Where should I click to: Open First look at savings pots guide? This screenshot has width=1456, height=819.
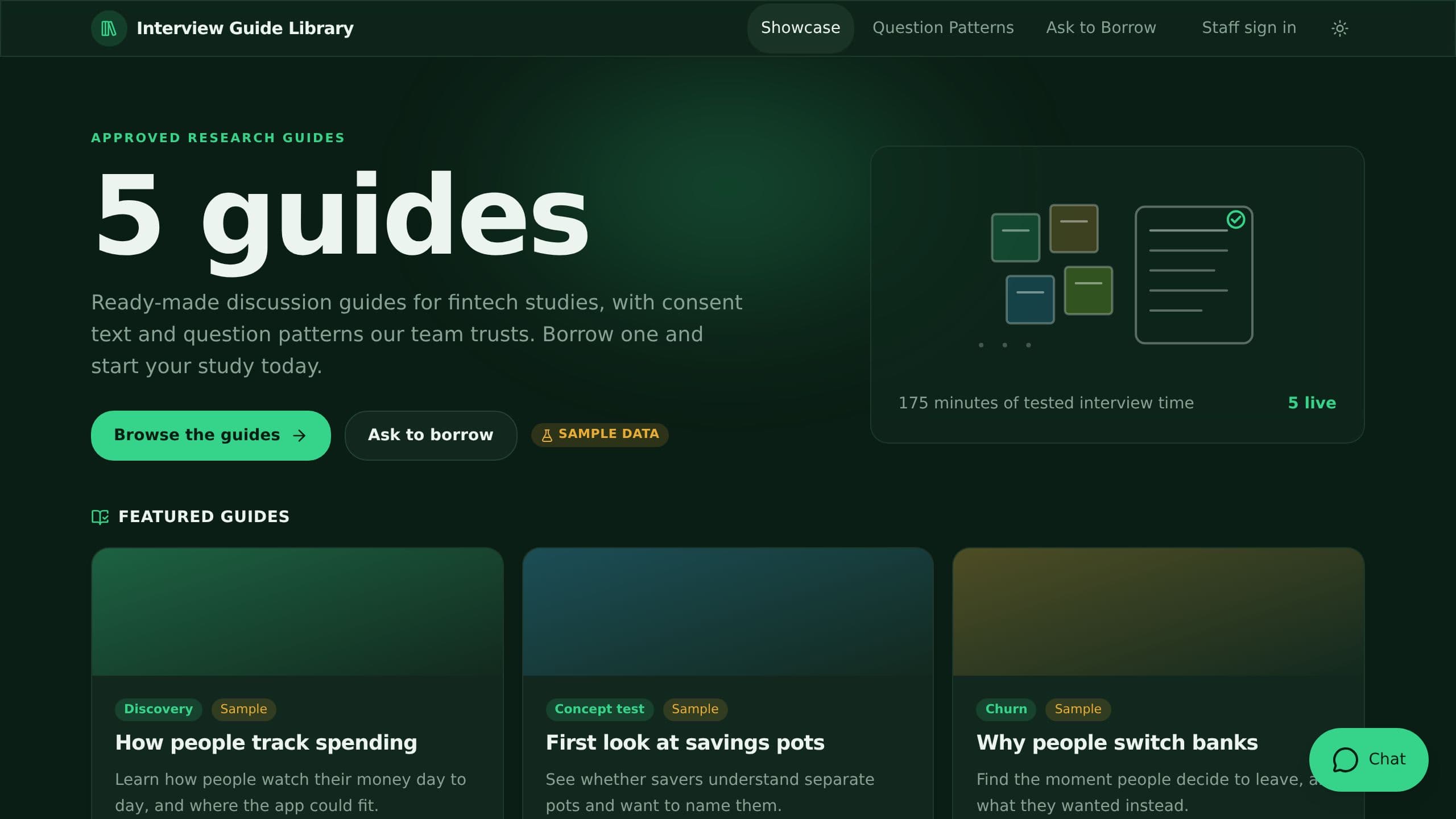(x=685, y=743)
